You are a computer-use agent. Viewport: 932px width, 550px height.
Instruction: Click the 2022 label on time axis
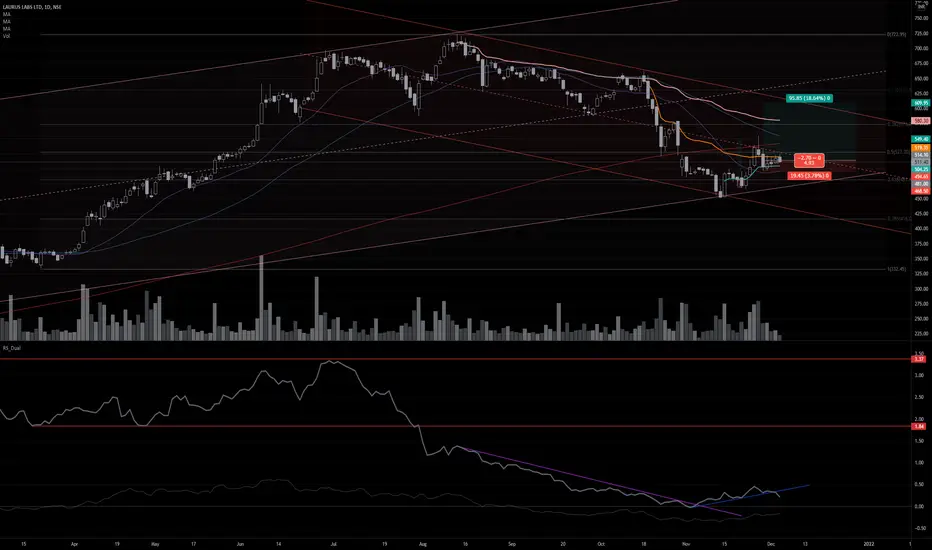tap(869, 543)
